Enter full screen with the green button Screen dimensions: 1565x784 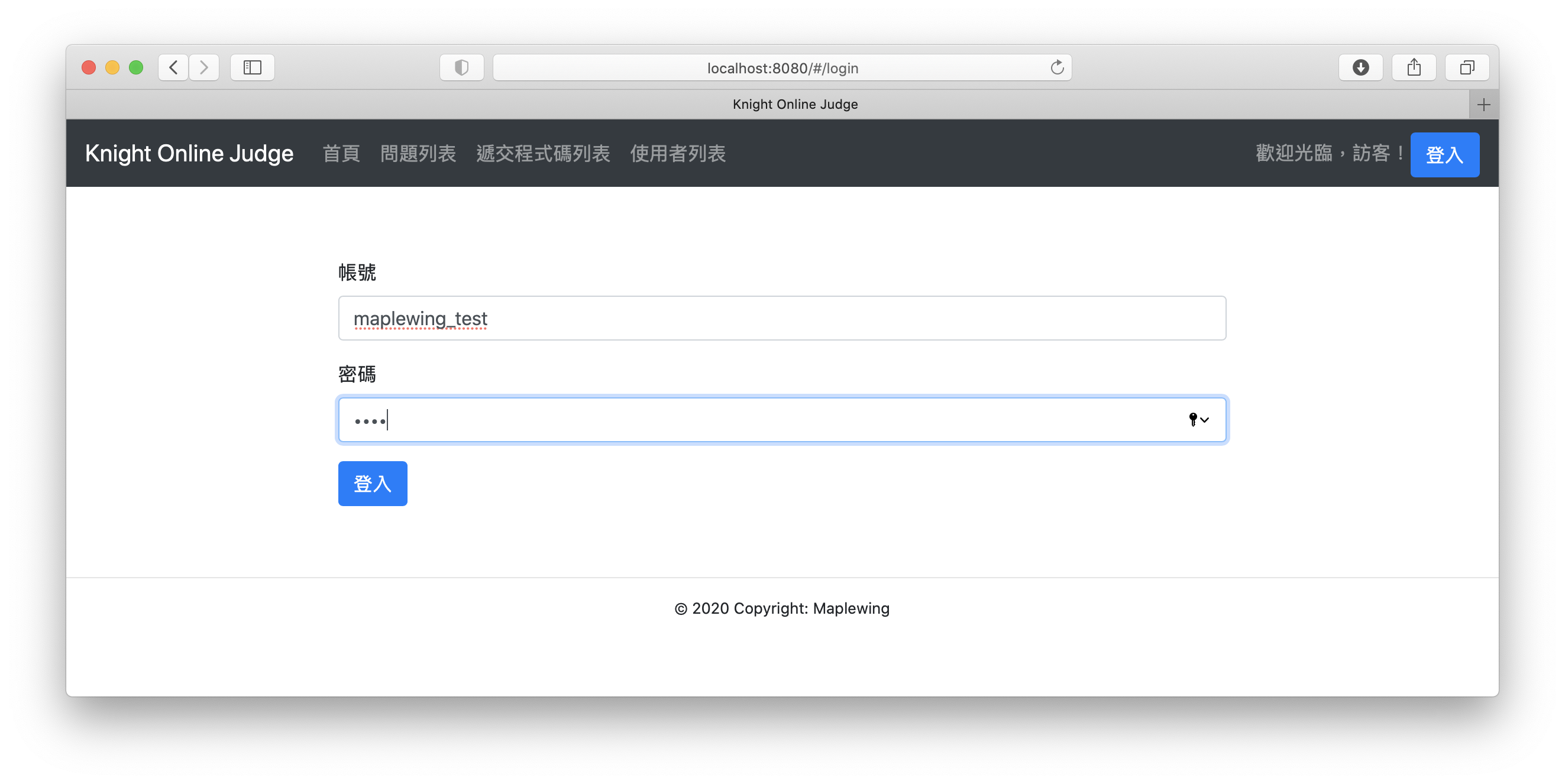click(x=136, y=67)
